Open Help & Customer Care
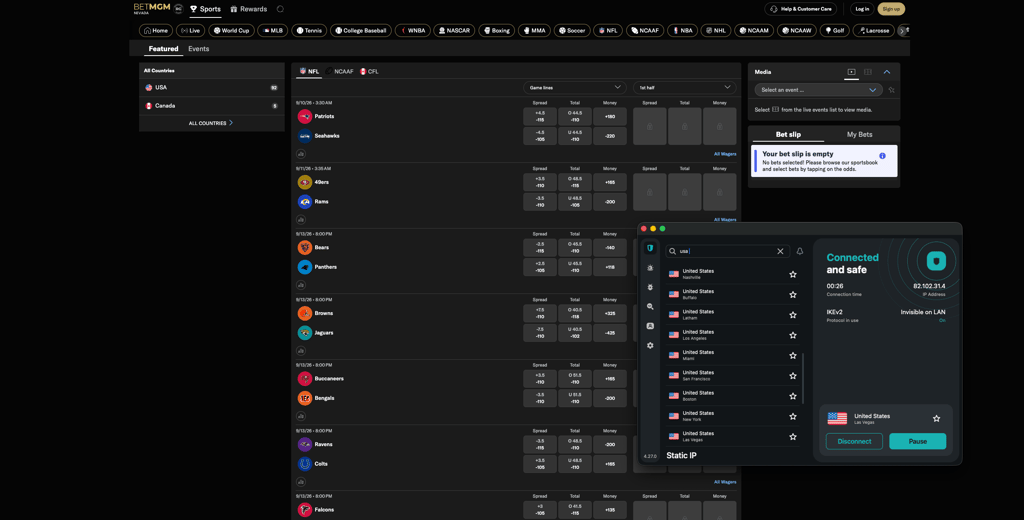The height and width of the screenshot is (520, 1024). point(801,9)
